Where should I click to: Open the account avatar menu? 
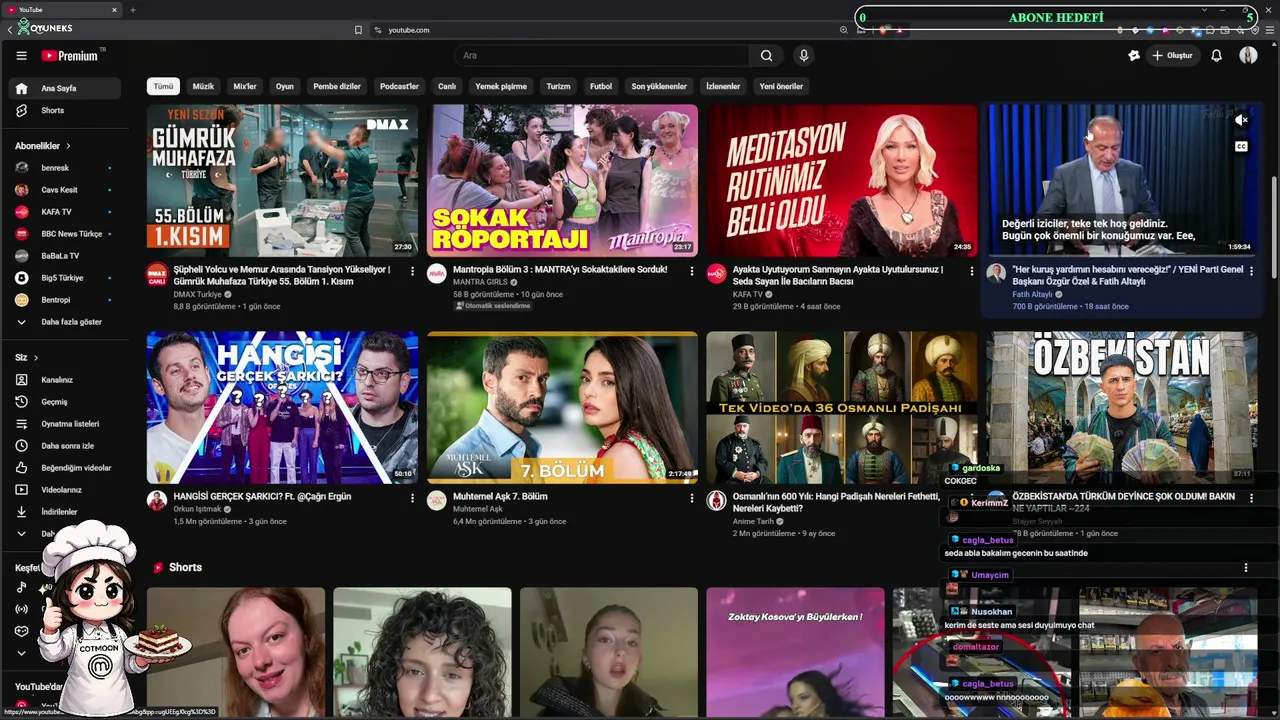1248,56
